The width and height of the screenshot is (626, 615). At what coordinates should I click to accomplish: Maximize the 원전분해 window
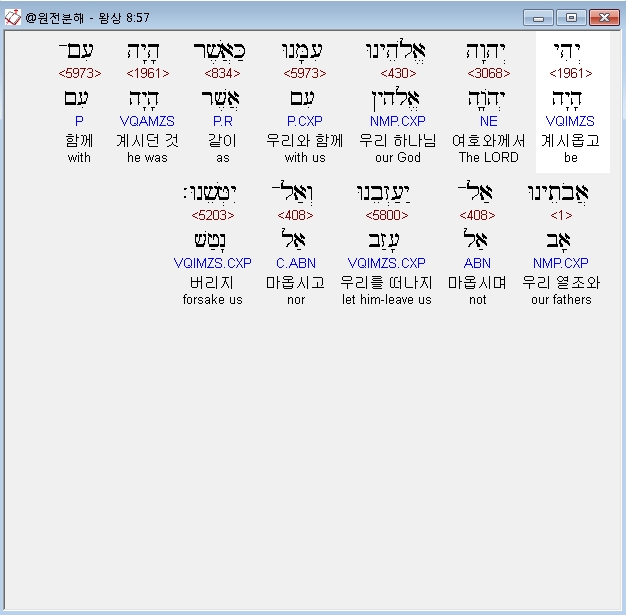pos(571,18)
